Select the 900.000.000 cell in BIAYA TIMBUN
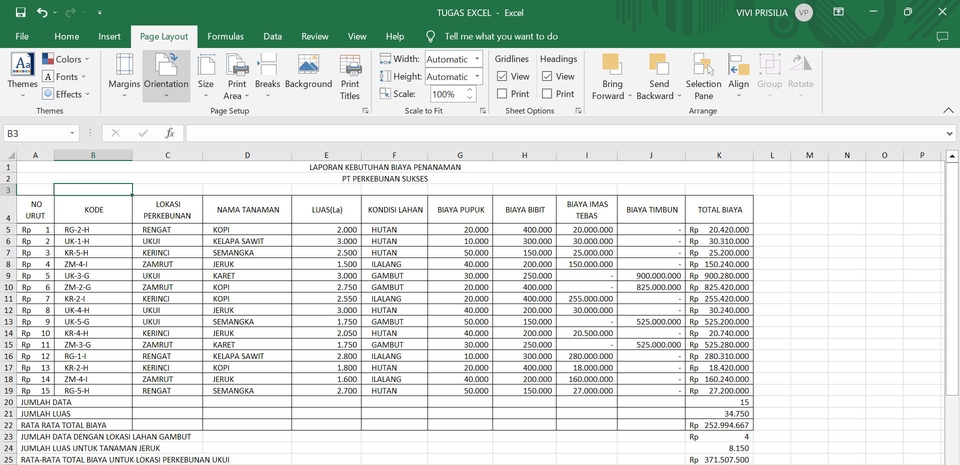This screenshot has height=465, width=960. click(651, 276)
